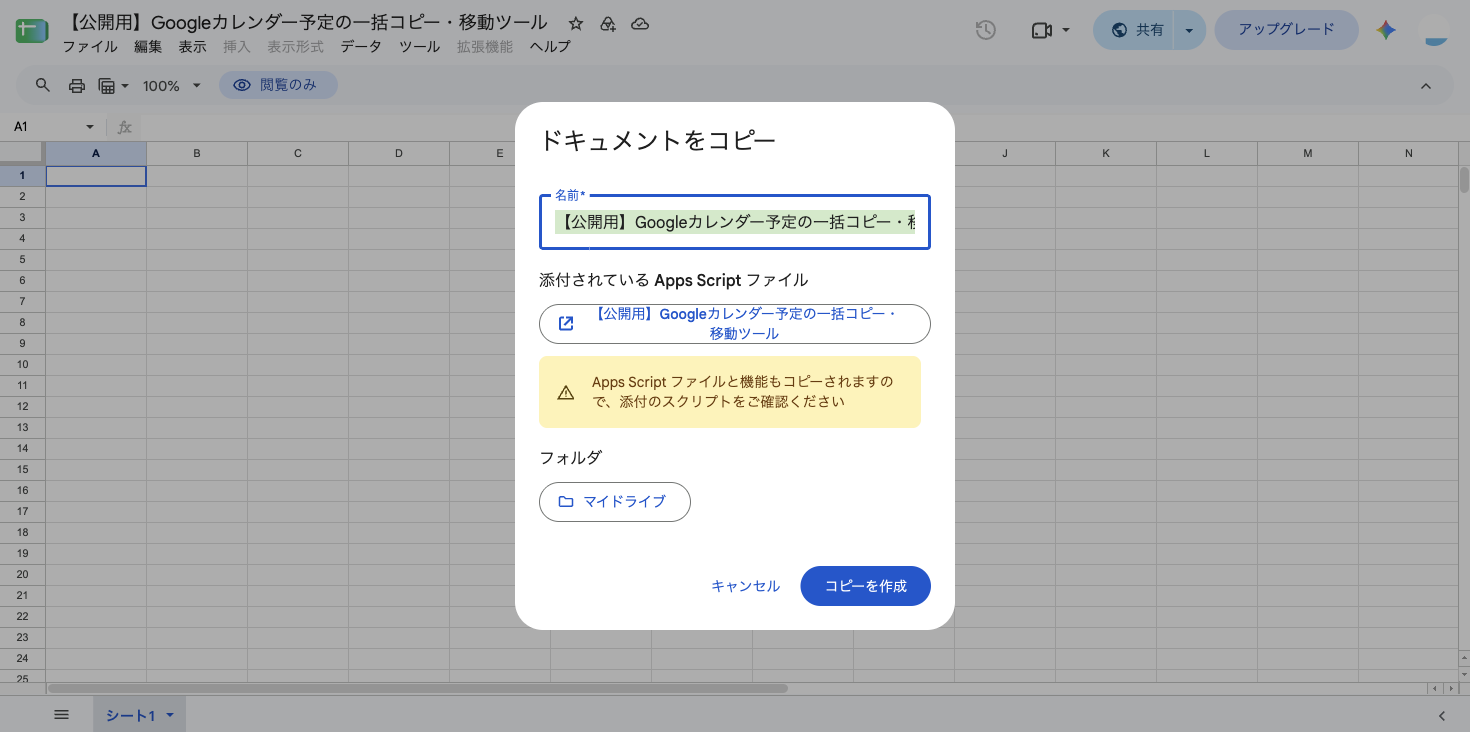
Task: Open the share options dropdown arrow
Action: [1189, 30]
